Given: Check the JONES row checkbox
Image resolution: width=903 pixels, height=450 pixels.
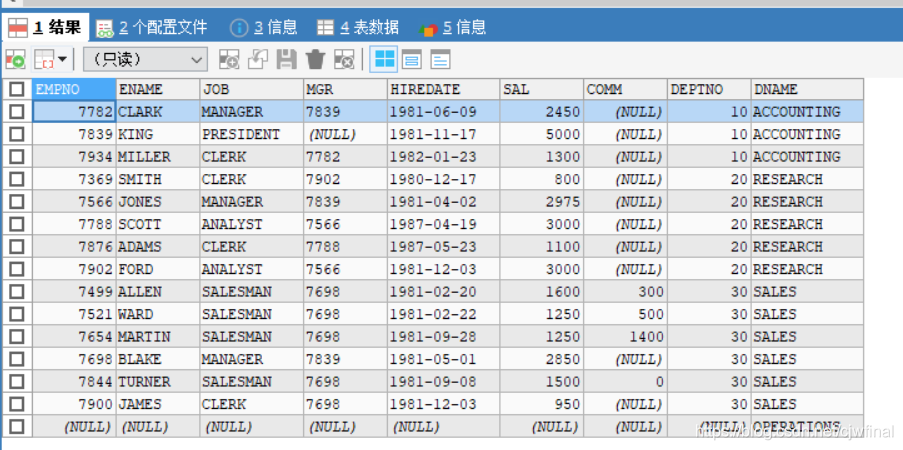Looking at the screenshot, I should 17,201.
